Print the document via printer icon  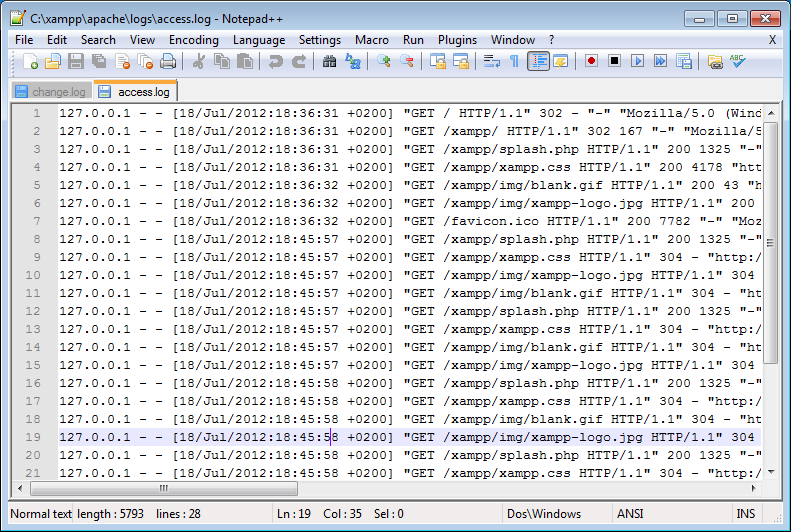tap(168, 62)
